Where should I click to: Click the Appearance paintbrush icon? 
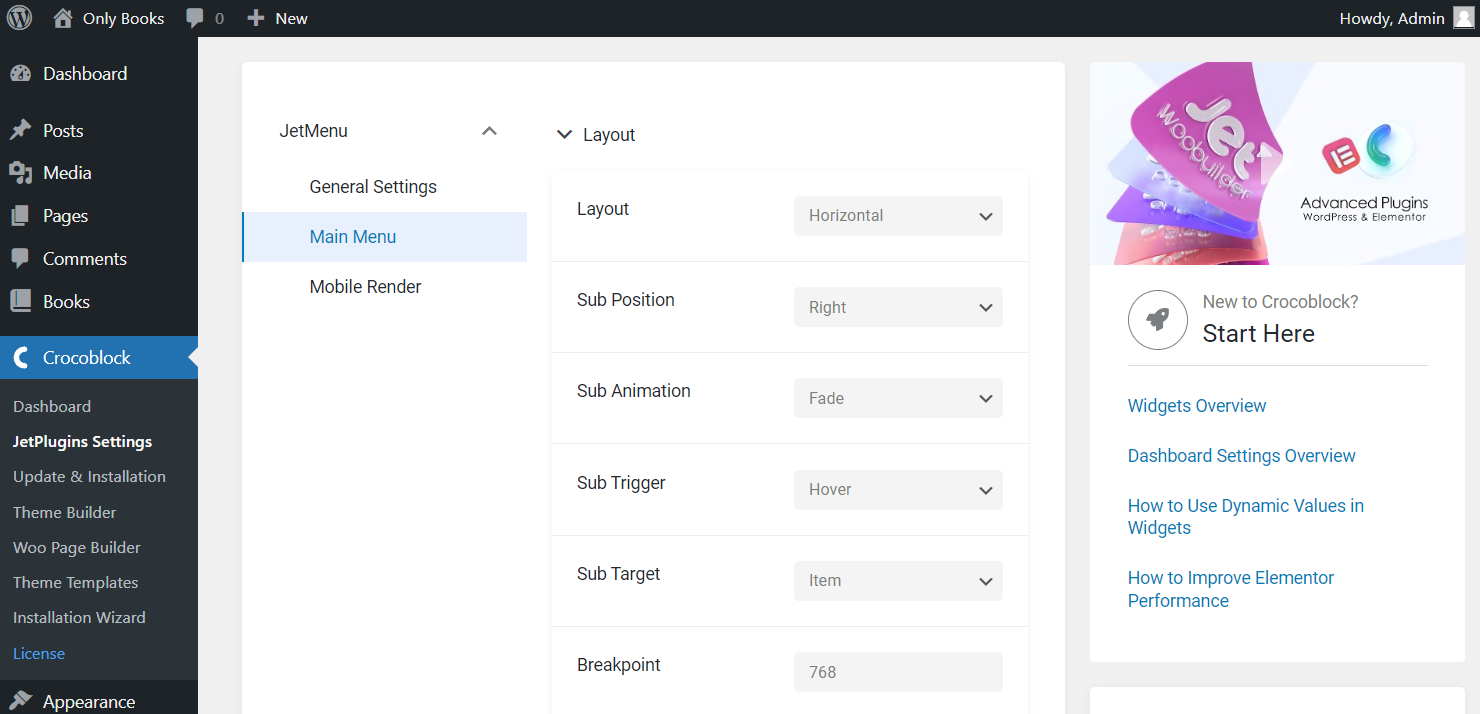[20, 702]
